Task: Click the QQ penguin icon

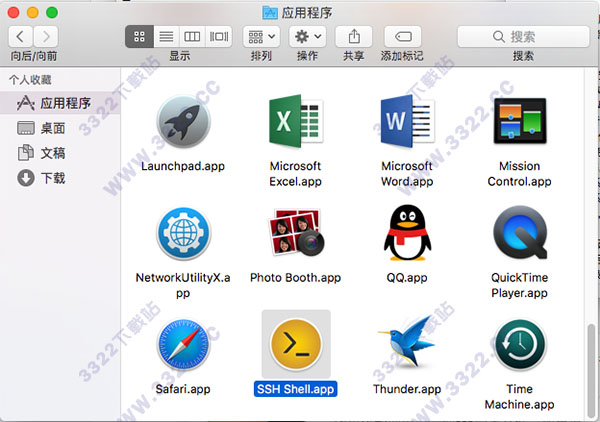Action: pos(408,233)
